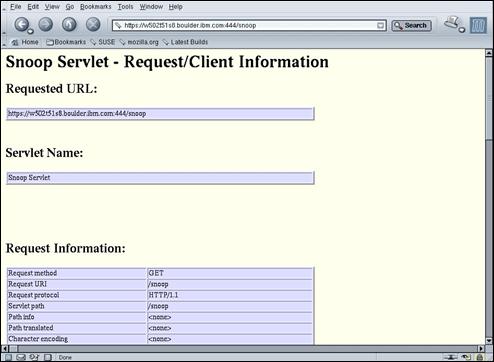Open the Bookmarks folder on personal toolbar

coord(66,42)
